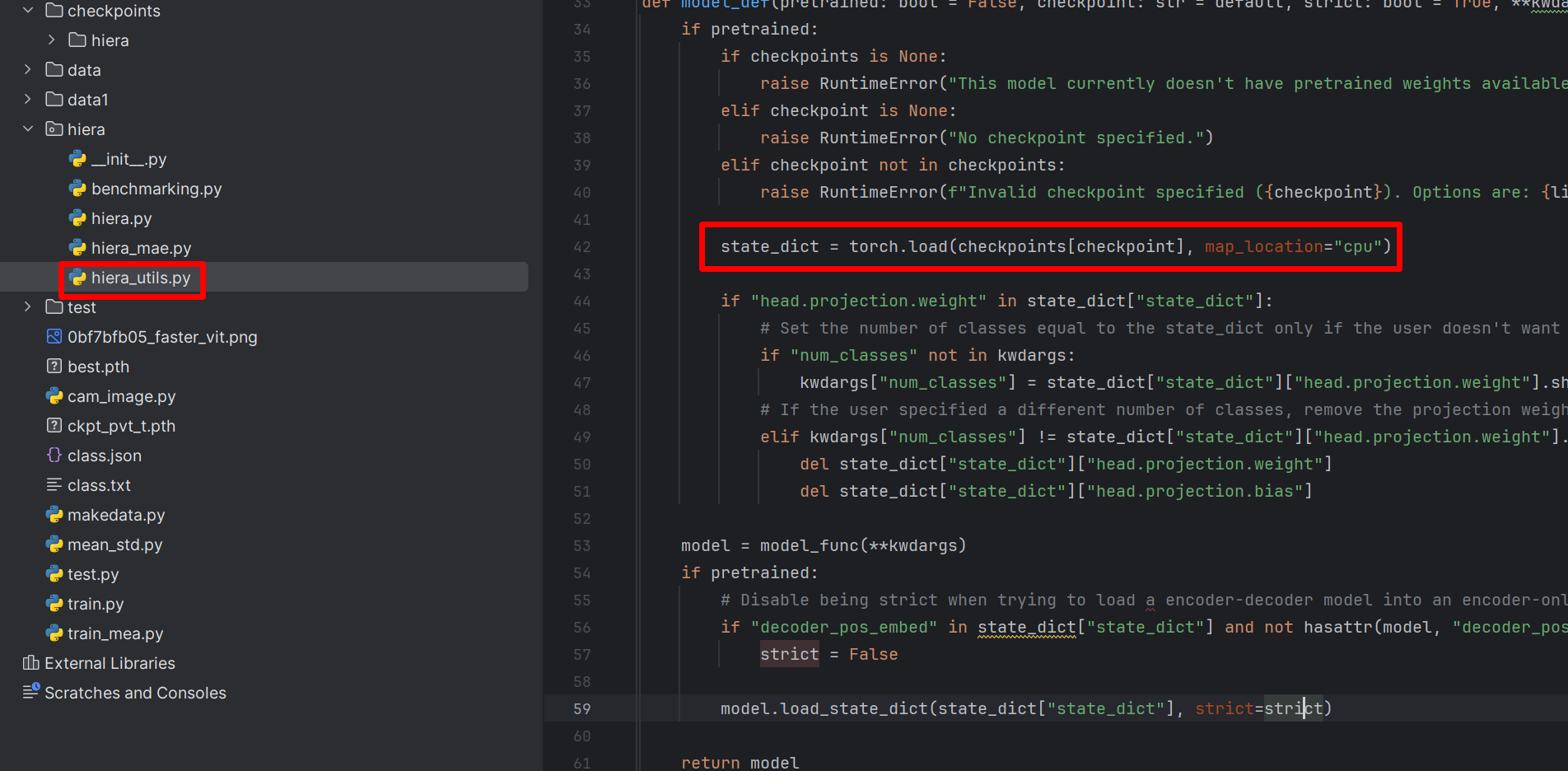The width and height of the screenshot is (1568, 771).
Task: Open class.json file
Action: tap(105, 456)
